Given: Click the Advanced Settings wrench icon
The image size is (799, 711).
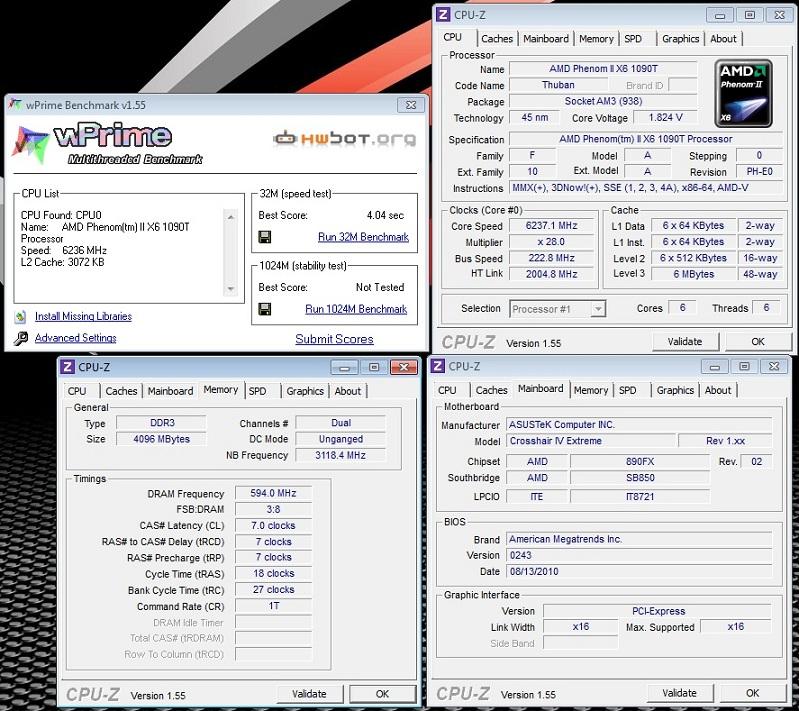Looking at the screenshot, I should [20, 338].
